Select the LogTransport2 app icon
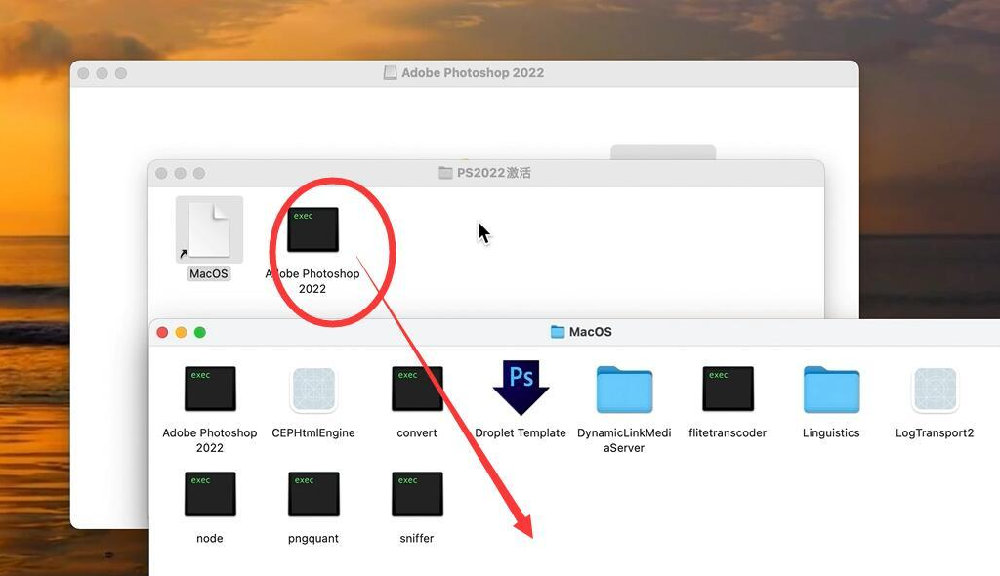1000x576 pixels. (935, 389)
